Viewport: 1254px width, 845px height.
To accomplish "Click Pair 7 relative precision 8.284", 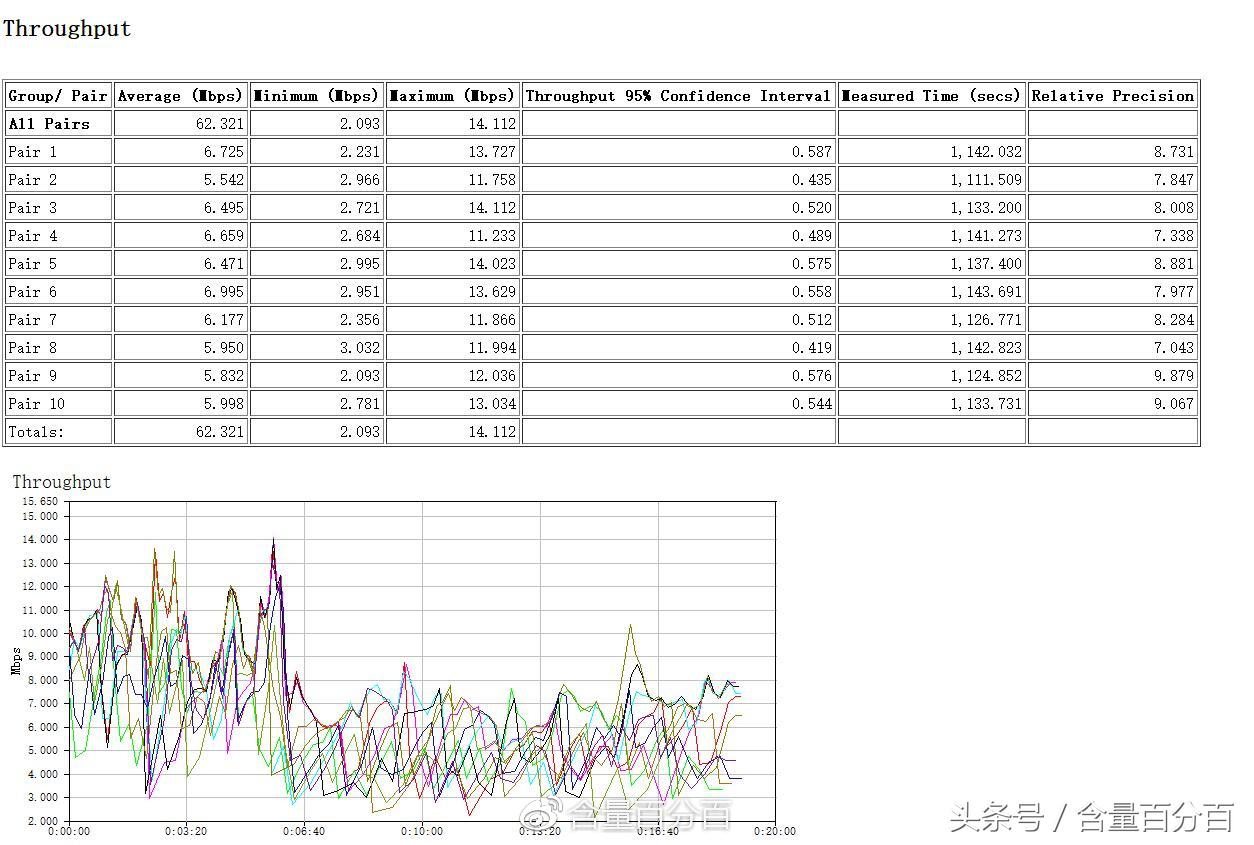I will 1173,320.
